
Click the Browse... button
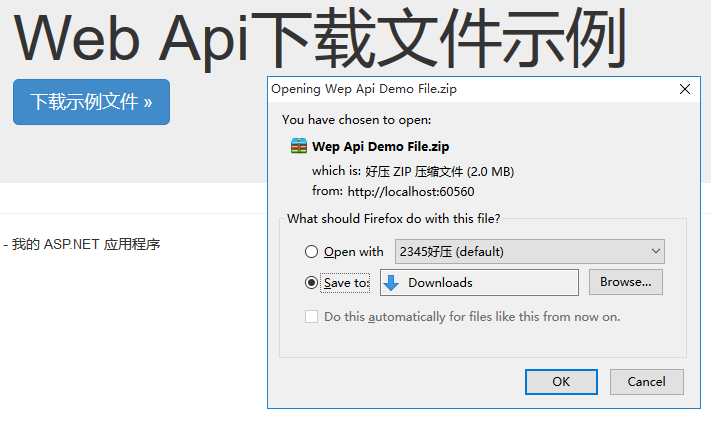(x=626, y=282)
